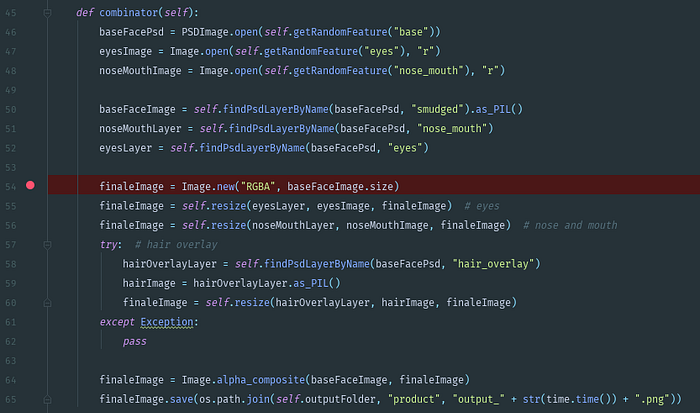Remove the red breakpoint on line 54
This screenshot has width=700, height=413.
coord(30,186)
